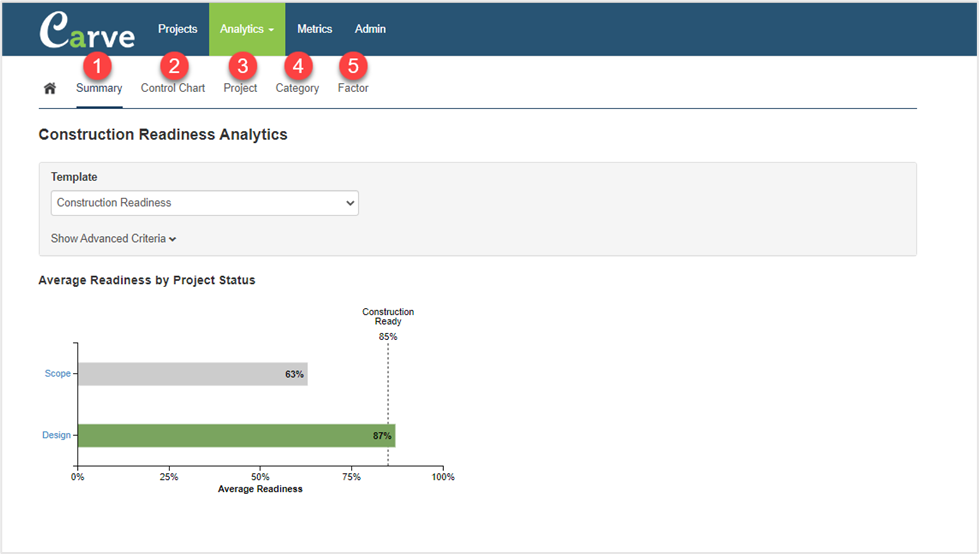Image resolution: width=979 pixels, height=554 pixels.
Task: Click the Average Readiness axis title
Action: [260, 489]
